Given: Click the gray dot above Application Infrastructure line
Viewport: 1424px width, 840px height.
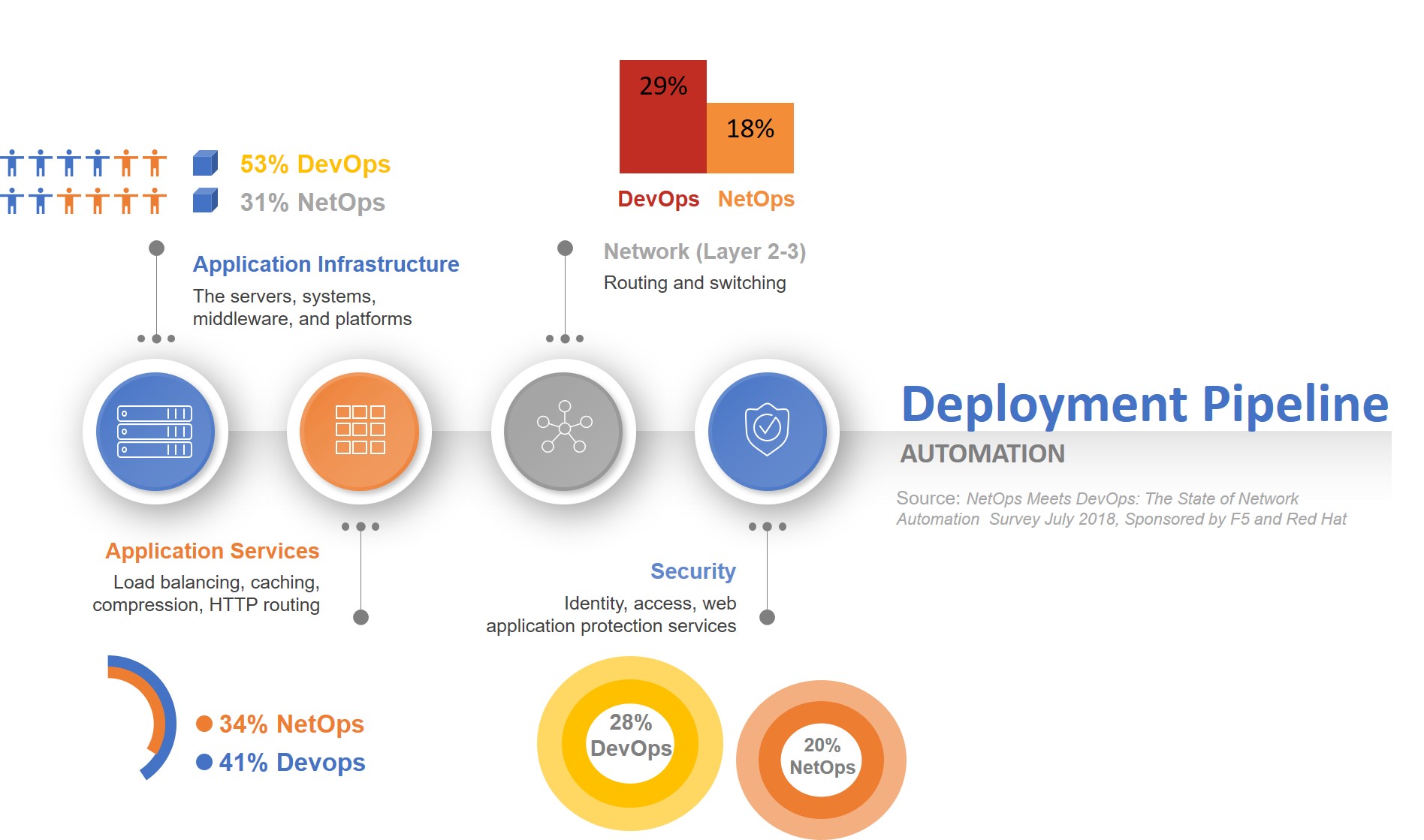Looking at the screenshot, I should point(156,248).
